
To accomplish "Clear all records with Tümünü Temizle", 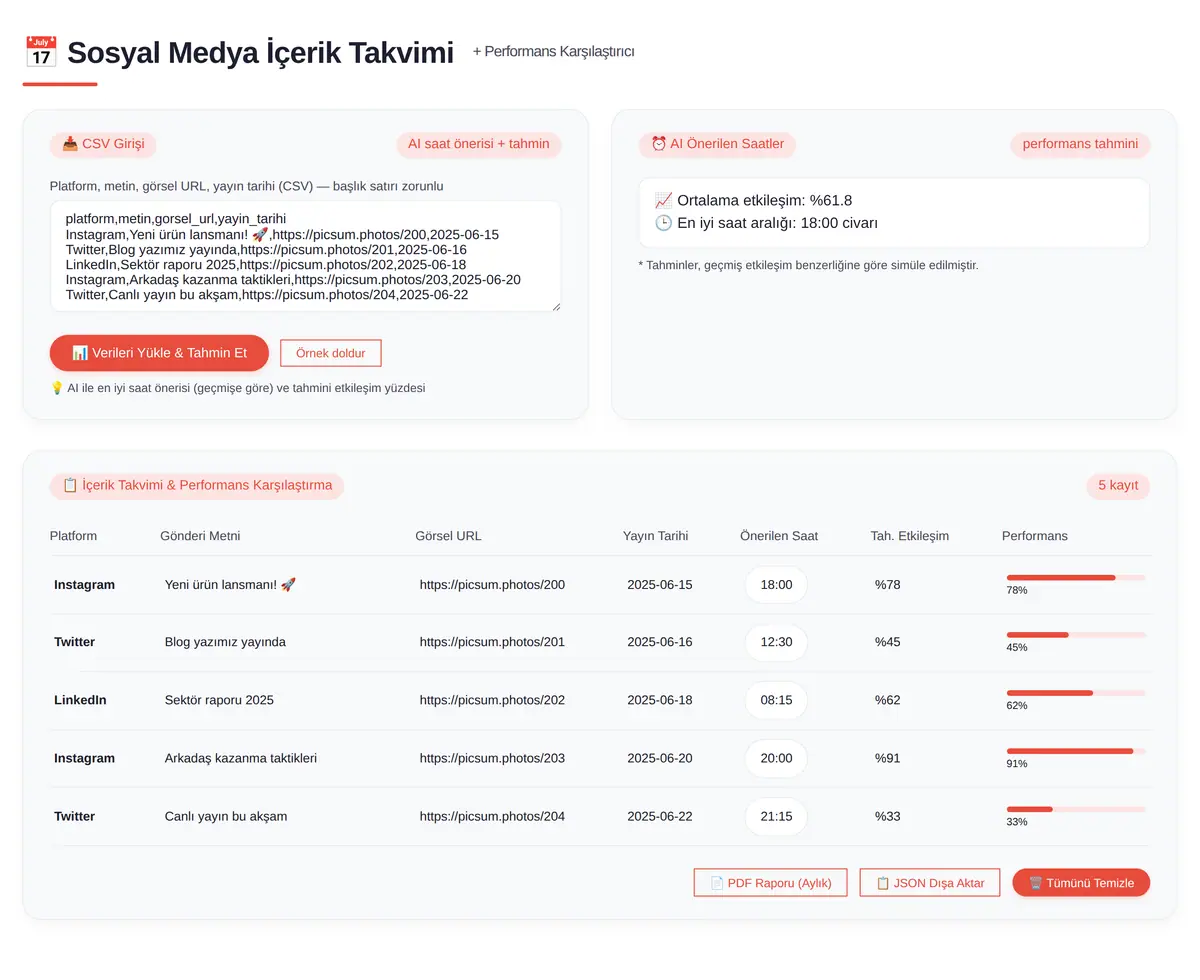I will pyautogui.click(x=1081, y=883).
